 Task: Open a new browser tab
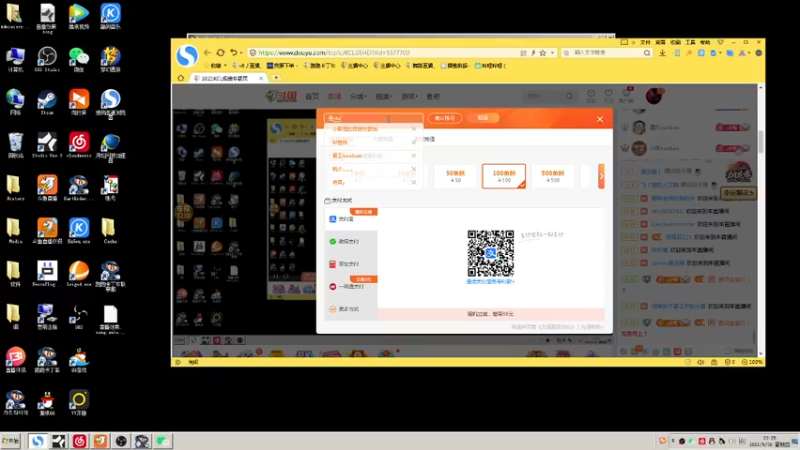click(276, 78)
